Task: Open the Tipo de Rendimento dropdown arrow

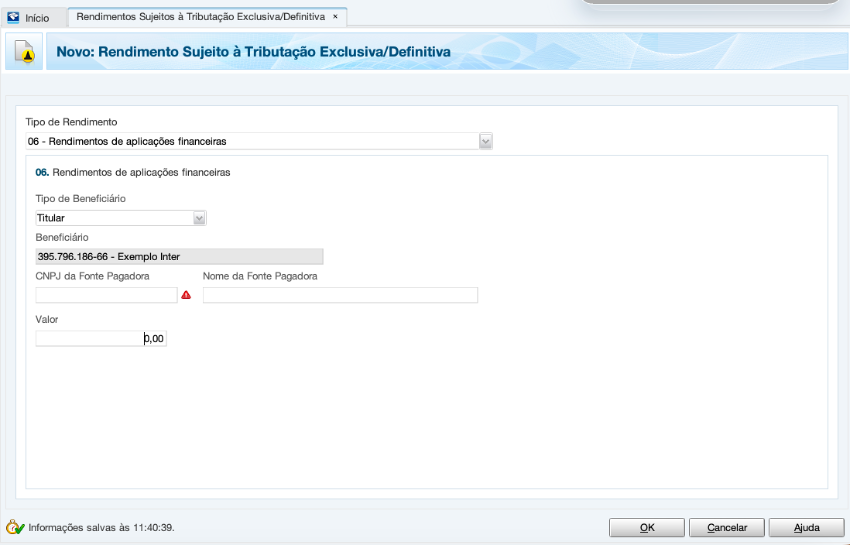Action: click(486, 142)
